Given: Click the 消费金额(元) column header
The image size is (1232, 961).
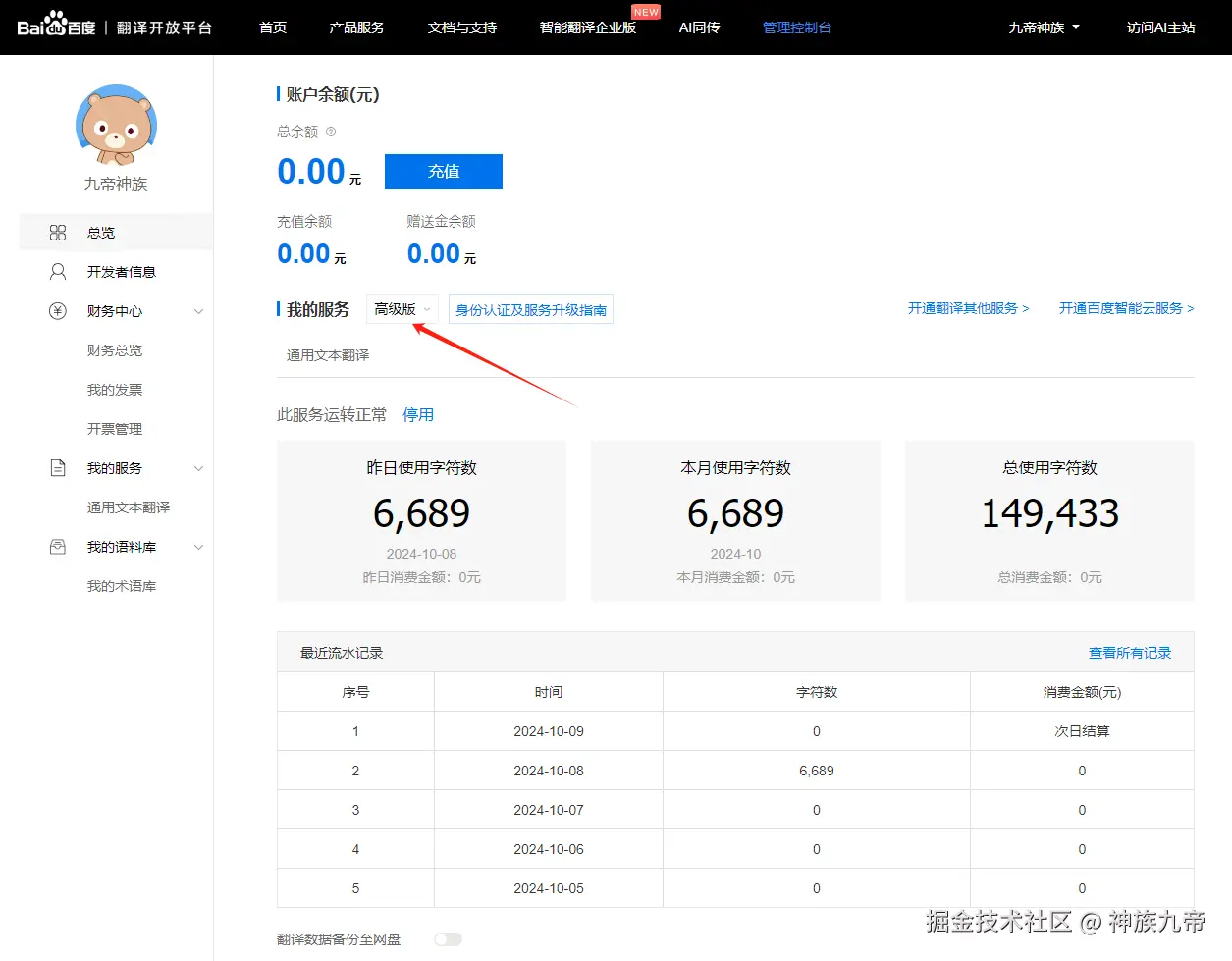Looking at the screenshot, I should (x=1082, y=692).
